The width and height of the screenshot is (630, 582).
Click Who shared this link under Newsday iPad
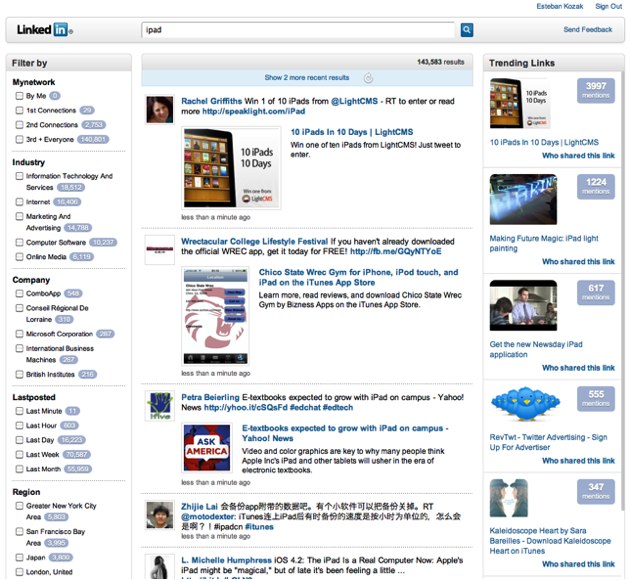coord(578,368)
